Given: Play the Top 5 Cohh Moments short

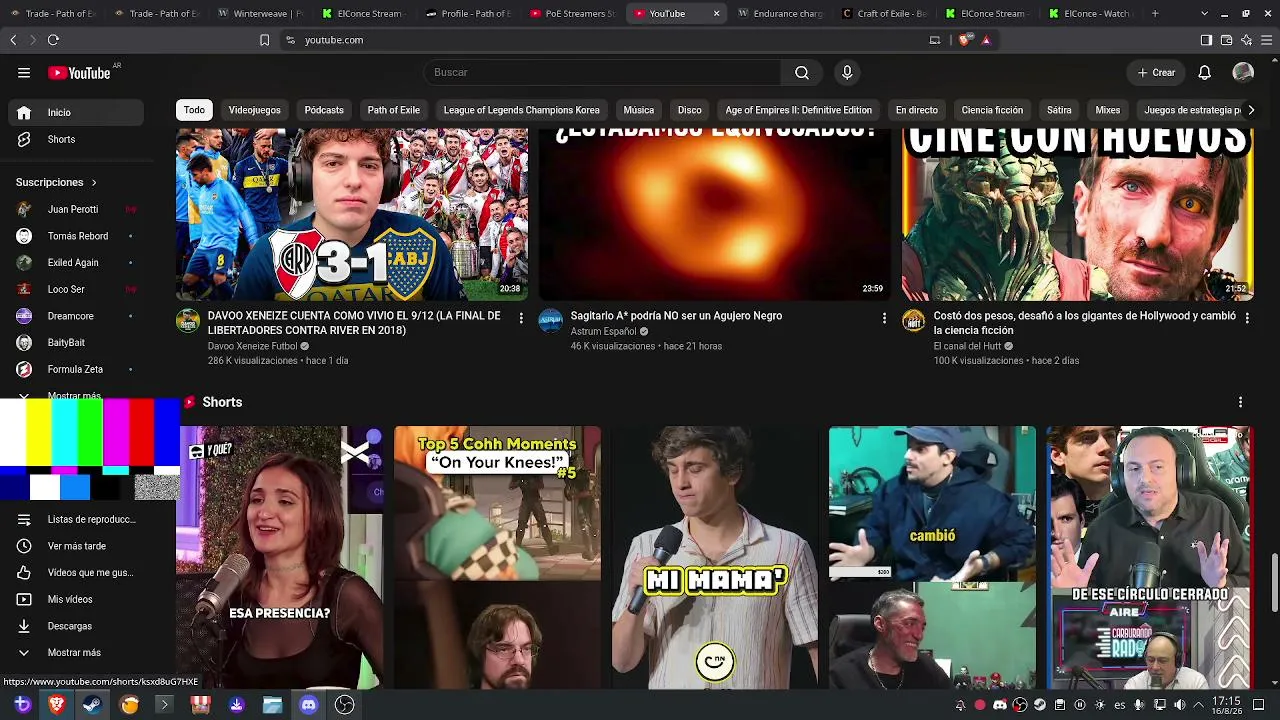Looking at the screenshot, I should pos(497,558).
